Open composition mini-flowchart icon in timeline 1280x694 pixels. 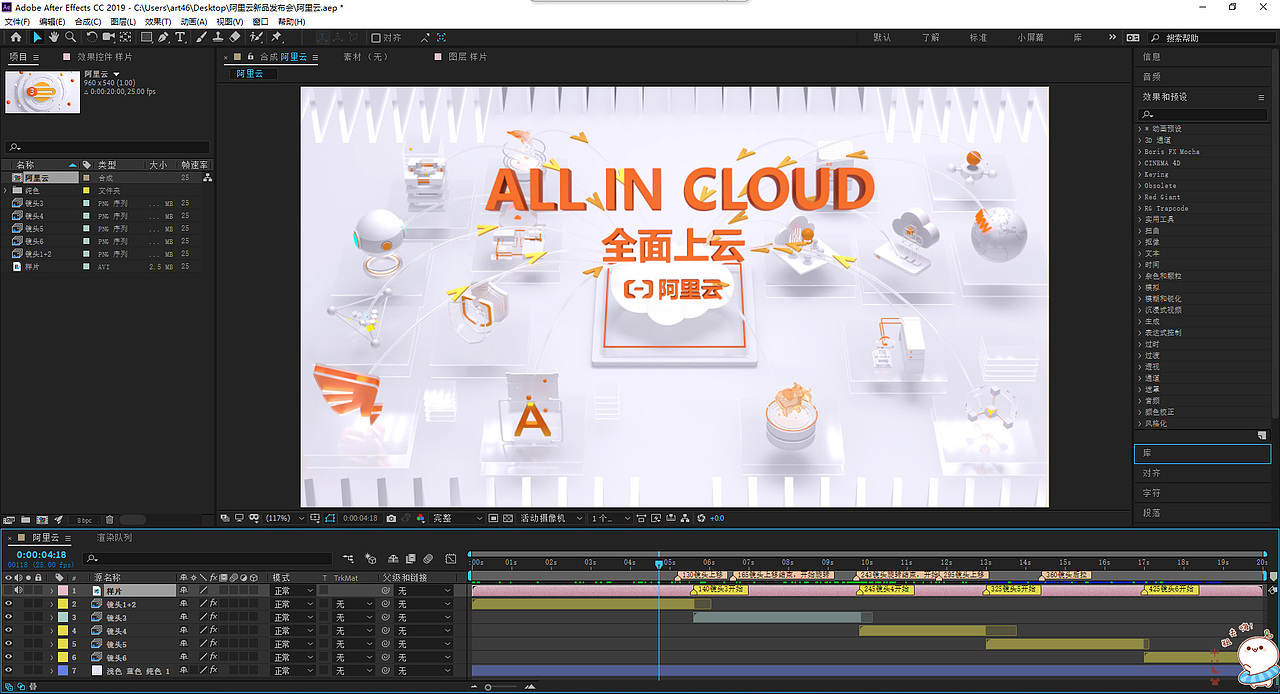click(x=349, y=558)
